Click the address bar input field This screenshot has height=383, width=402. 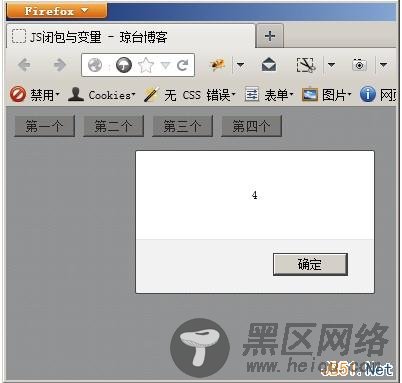click(x=138, y=65)
